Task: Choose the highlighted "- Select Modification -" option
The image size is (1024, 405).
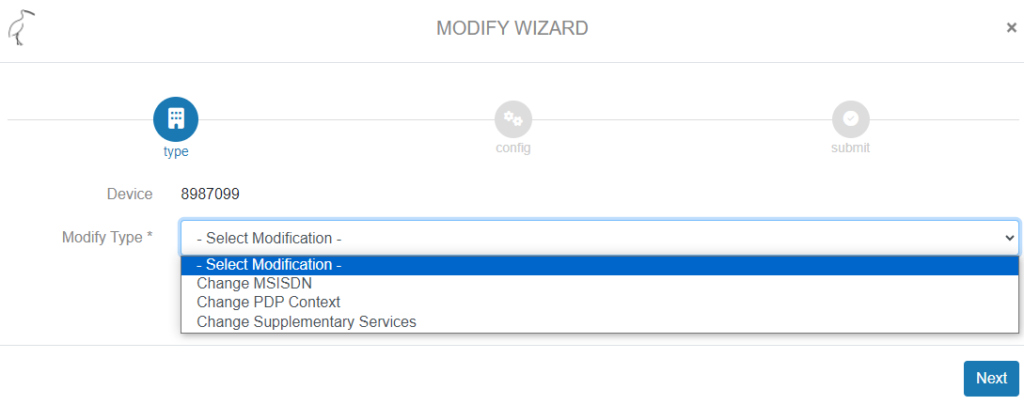Action: tap(270, 265)
